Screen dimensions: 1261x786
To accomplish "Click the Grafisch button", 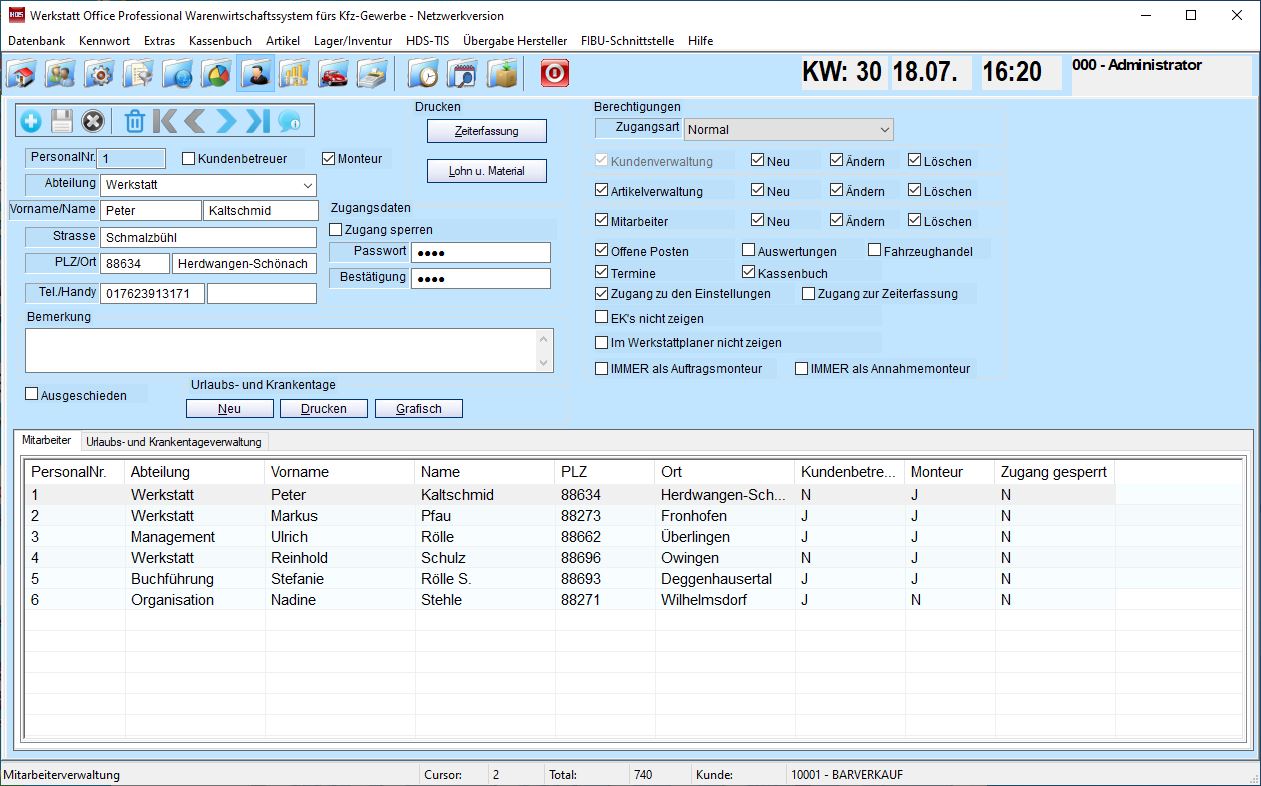I will (419, 408).
